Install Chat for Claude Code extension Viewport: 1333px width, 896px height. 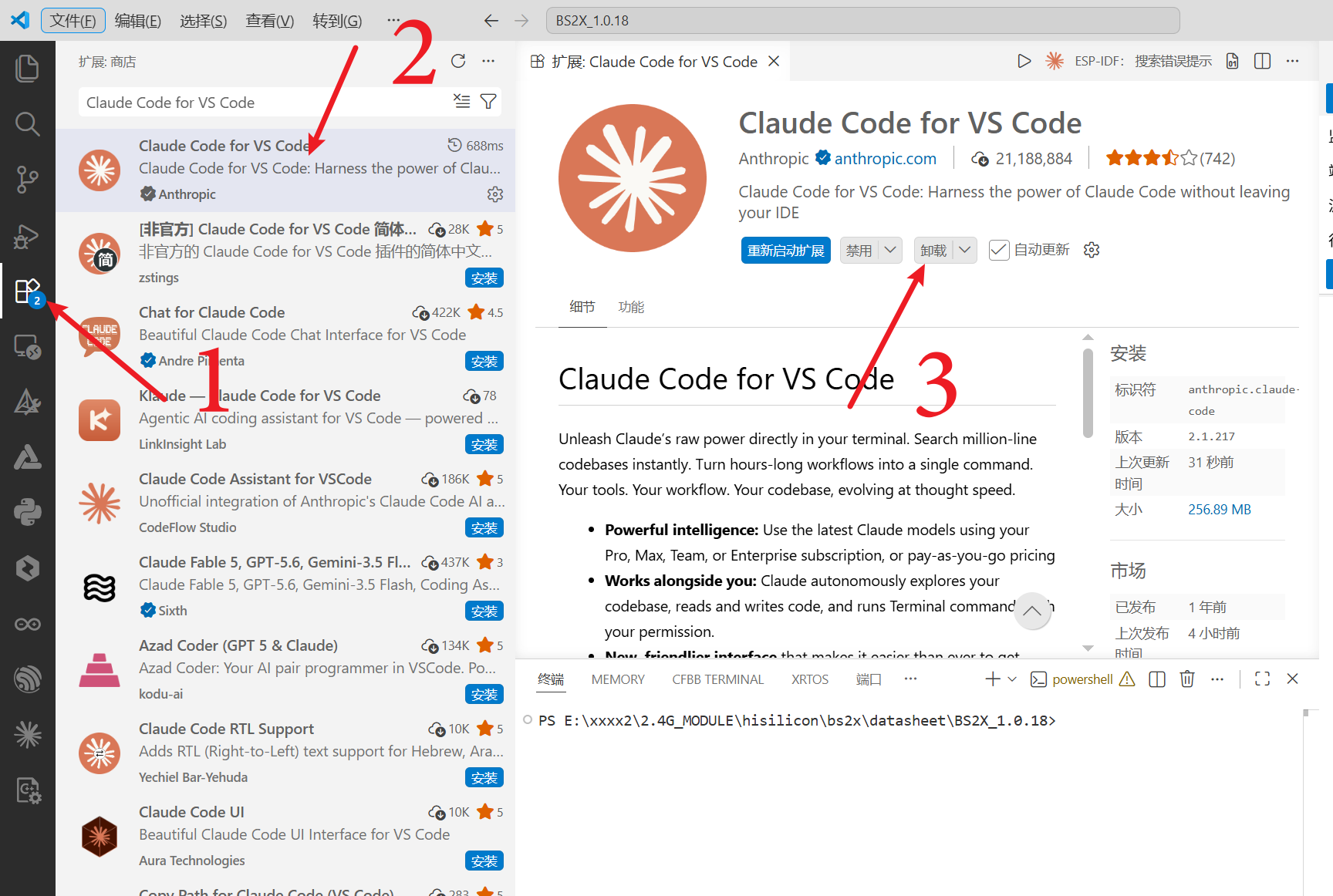coord(484,361)
